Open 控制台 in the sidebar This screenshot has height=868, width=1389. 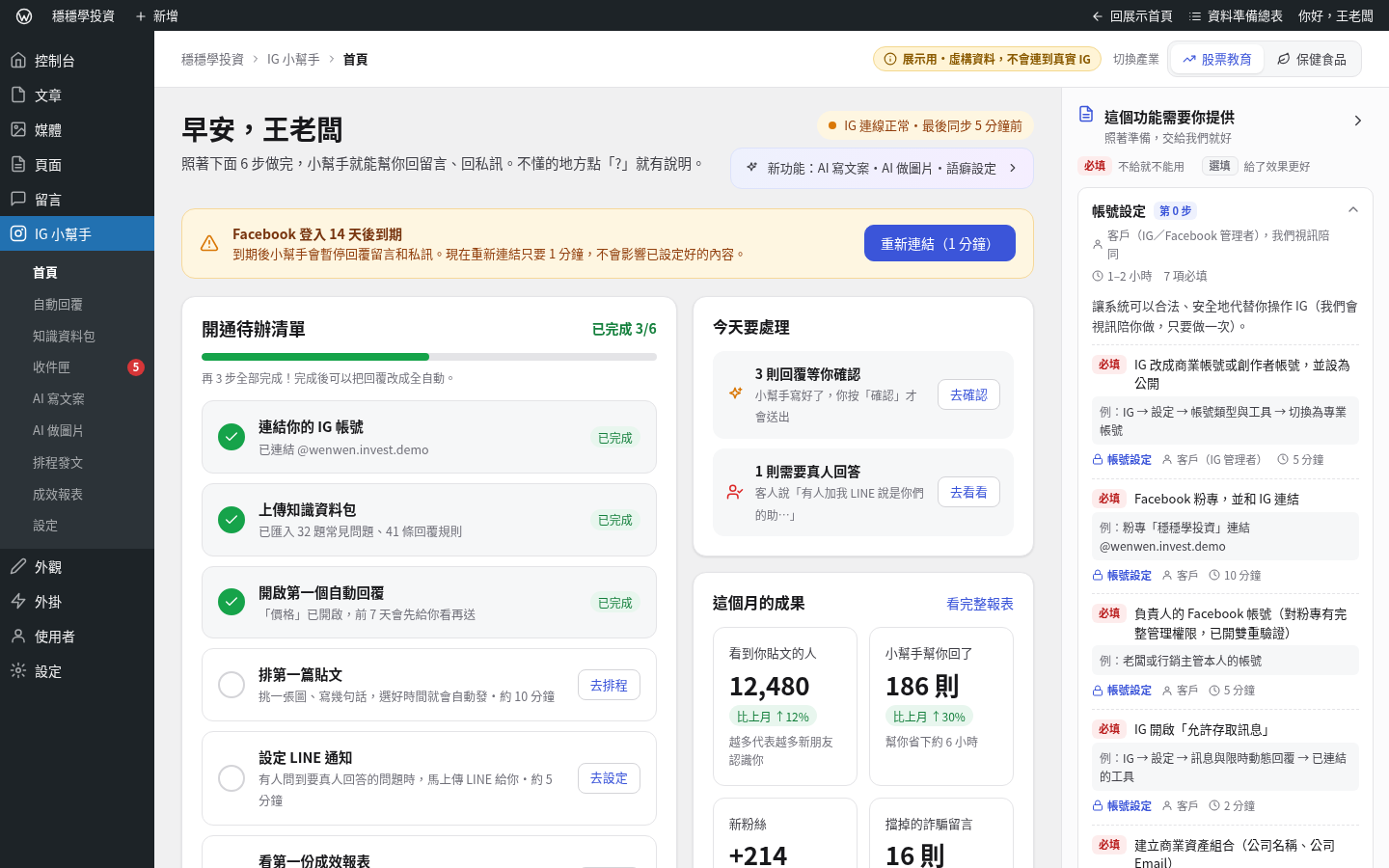point(77,61)
